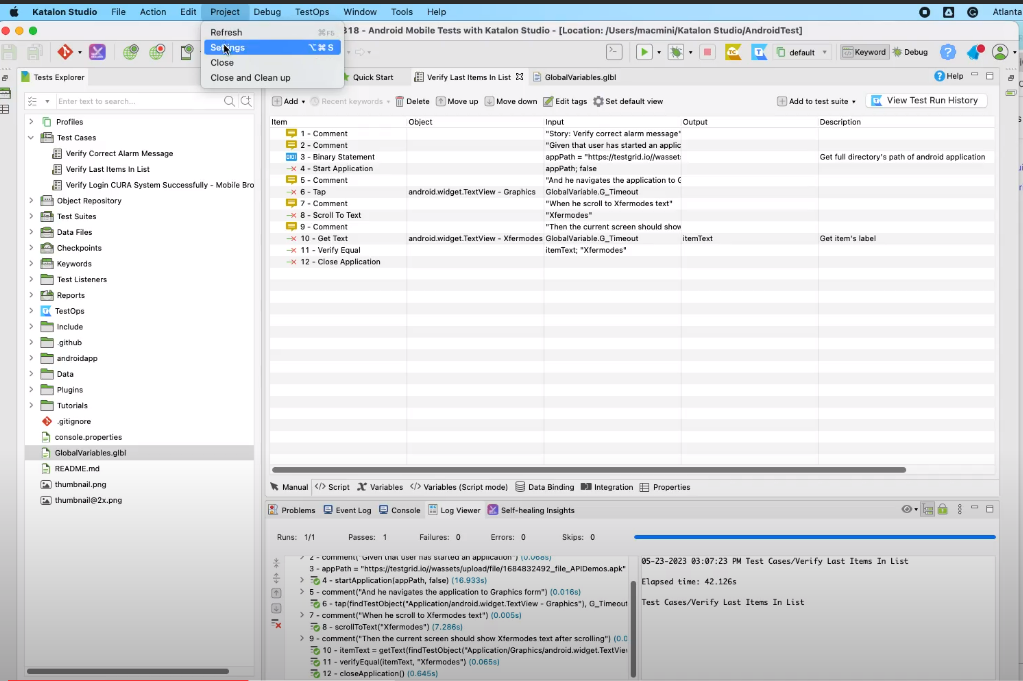Open the terminal command icon
1023x681 pixels.
tap(615, 52)
